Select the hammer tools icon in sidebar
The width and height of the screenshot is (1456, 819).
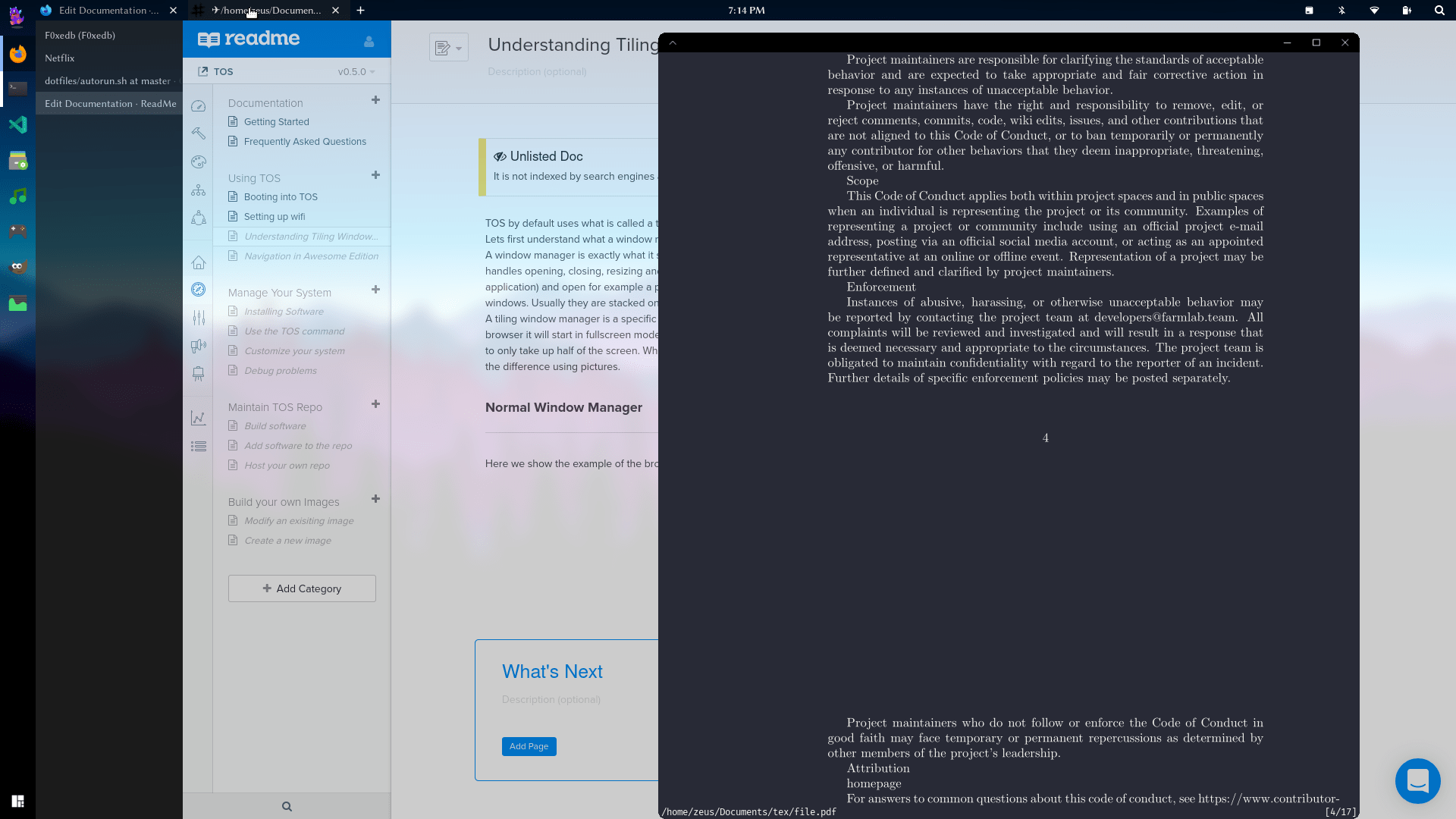(x=198, y=133)
